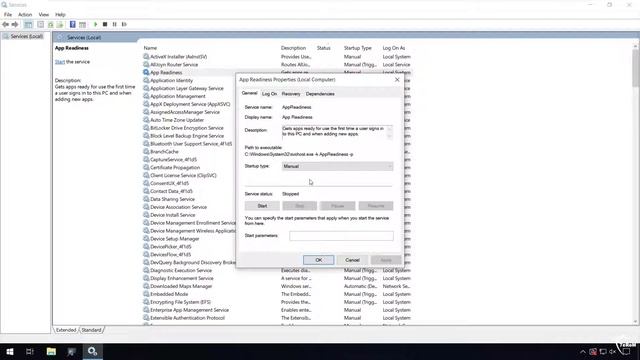Click OK in the Properties dialog
This screenshot has height=360, width=640.
[x=319, y=260]
